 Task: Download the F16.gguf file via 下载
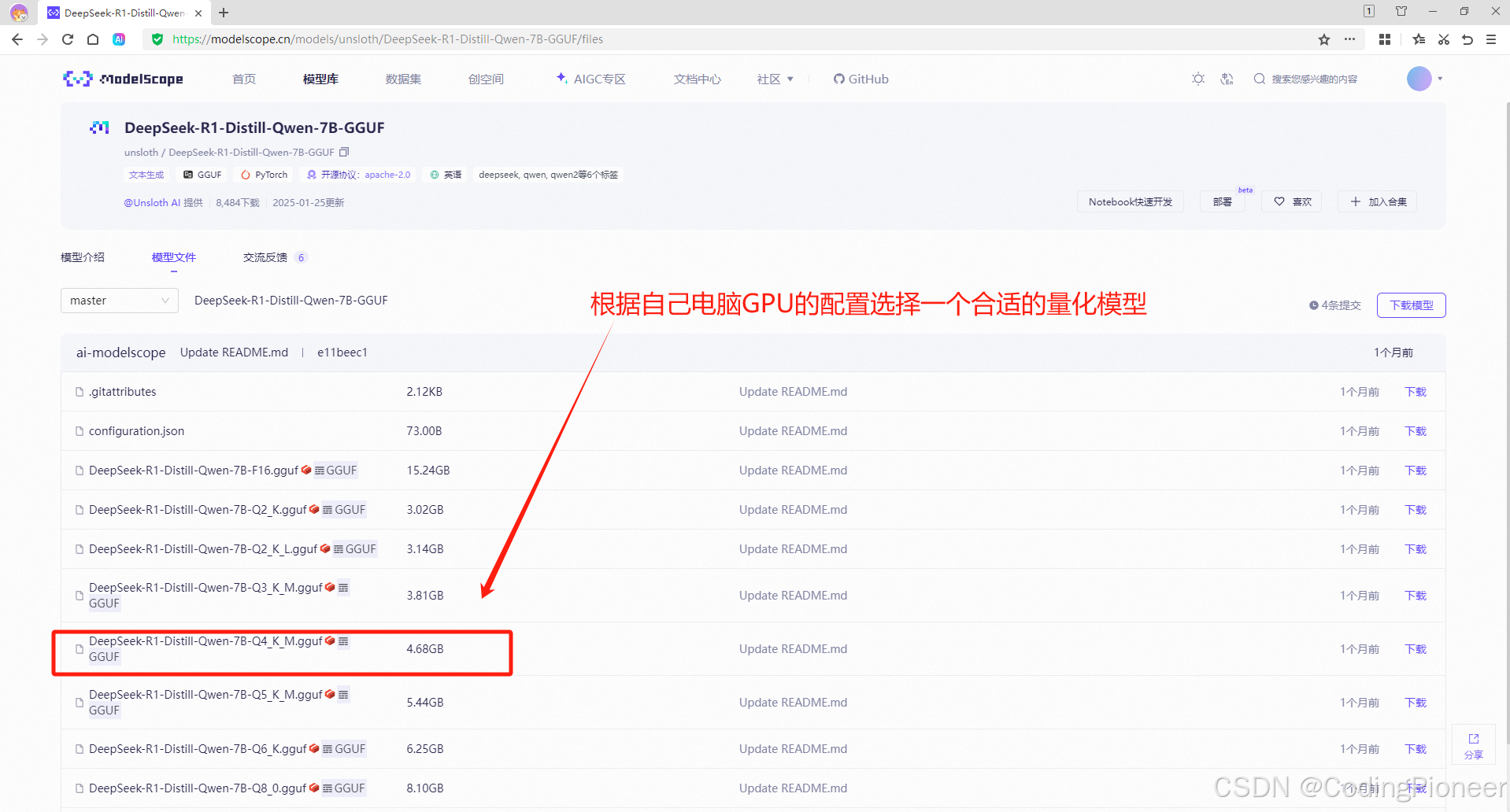click(x=1416, y=471)
